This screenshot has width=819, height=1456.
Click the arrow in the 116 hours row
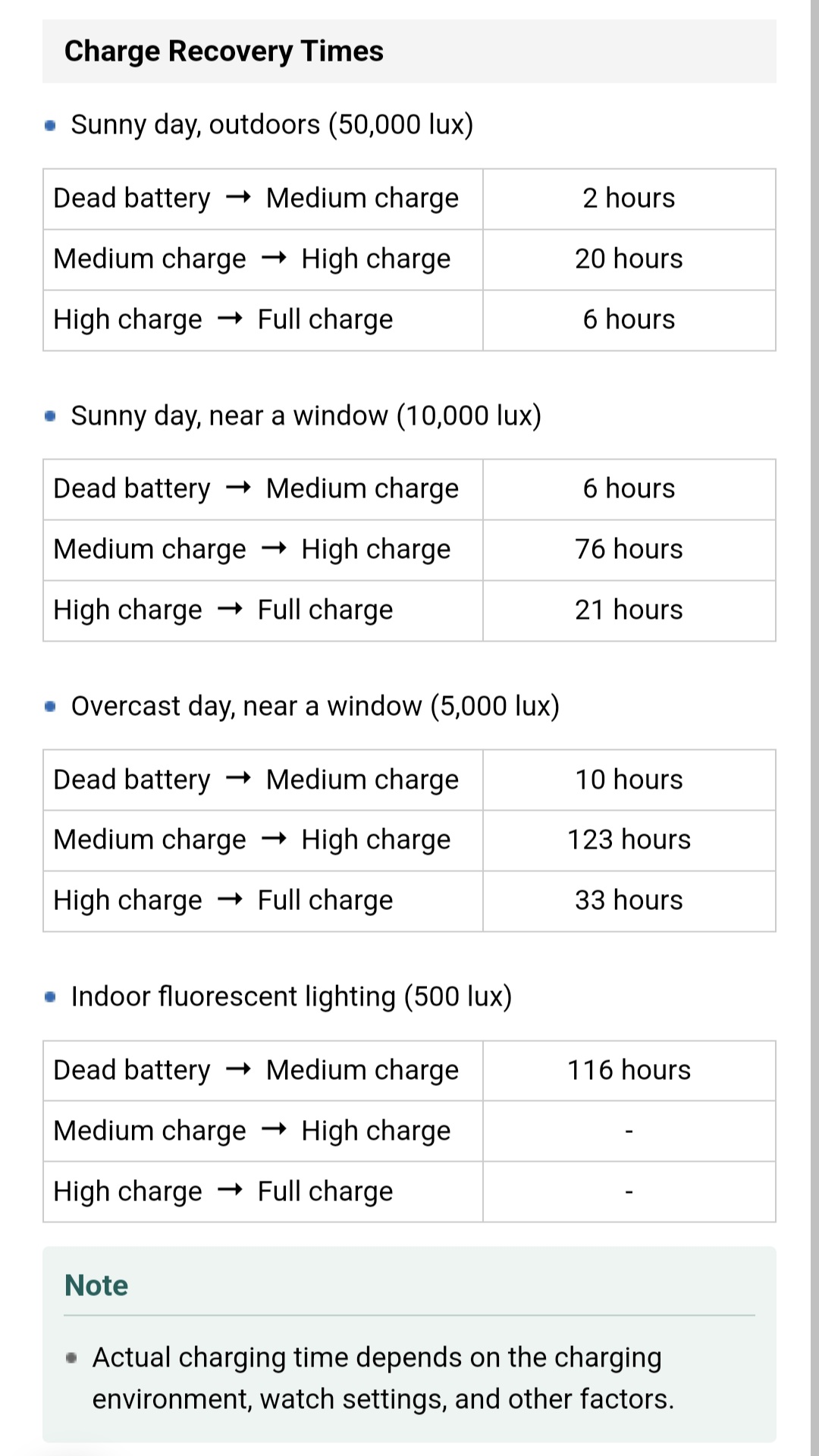click(x=238, y=1070)
